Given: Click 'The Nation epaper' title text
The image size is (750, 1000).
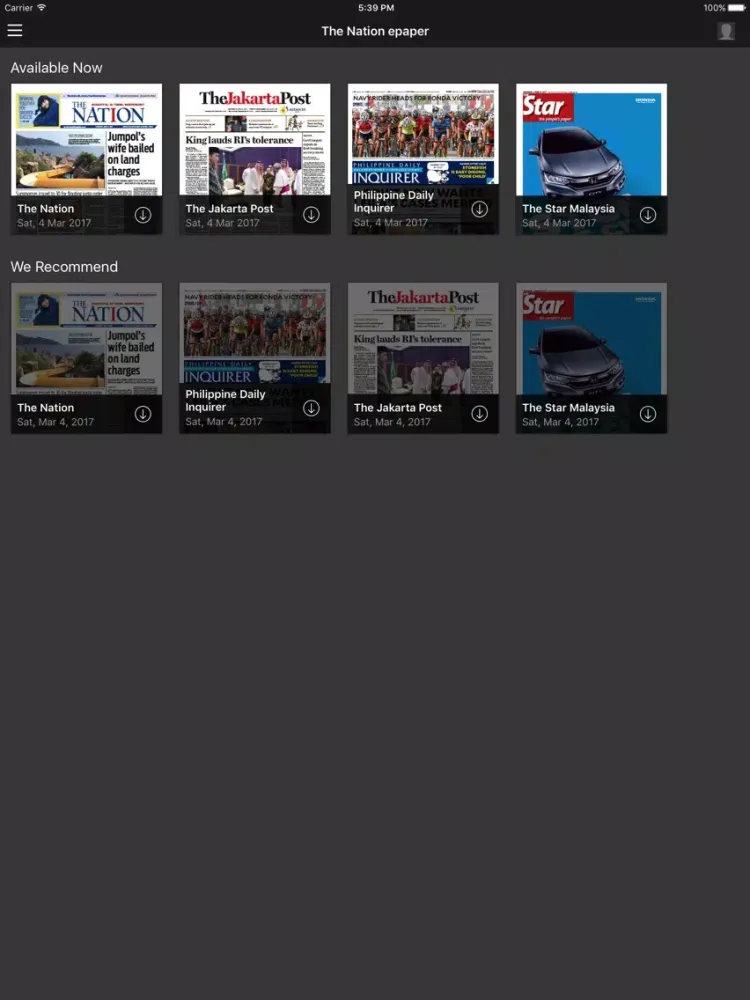Looking at the screenshot, I should click(375, 31).
